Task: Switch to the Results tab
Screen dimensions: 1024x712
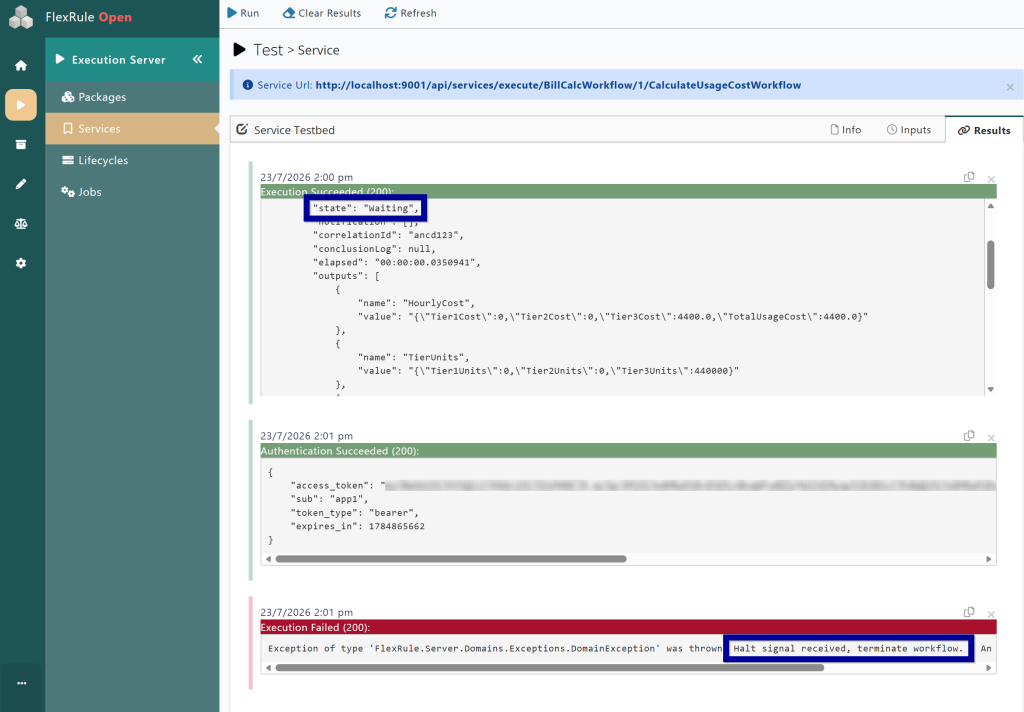Action: [984, 131]
